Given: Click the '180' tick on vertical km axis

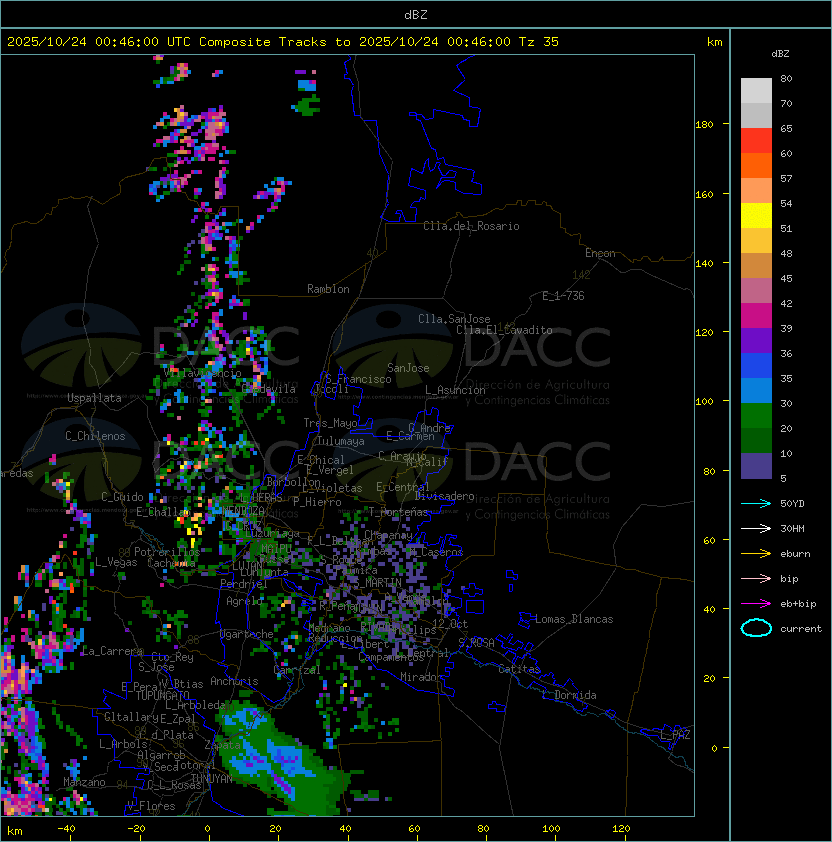Looking at the screenshot, I should click(x=704, y=125).
